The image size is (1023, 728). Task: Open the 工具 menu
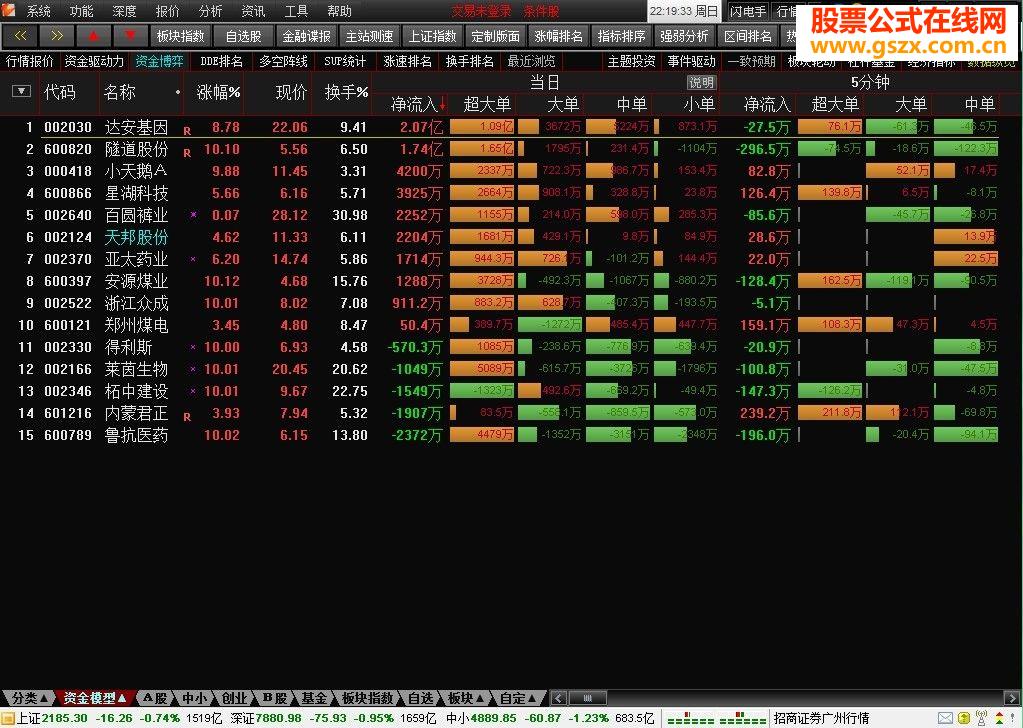pos(296,11)
